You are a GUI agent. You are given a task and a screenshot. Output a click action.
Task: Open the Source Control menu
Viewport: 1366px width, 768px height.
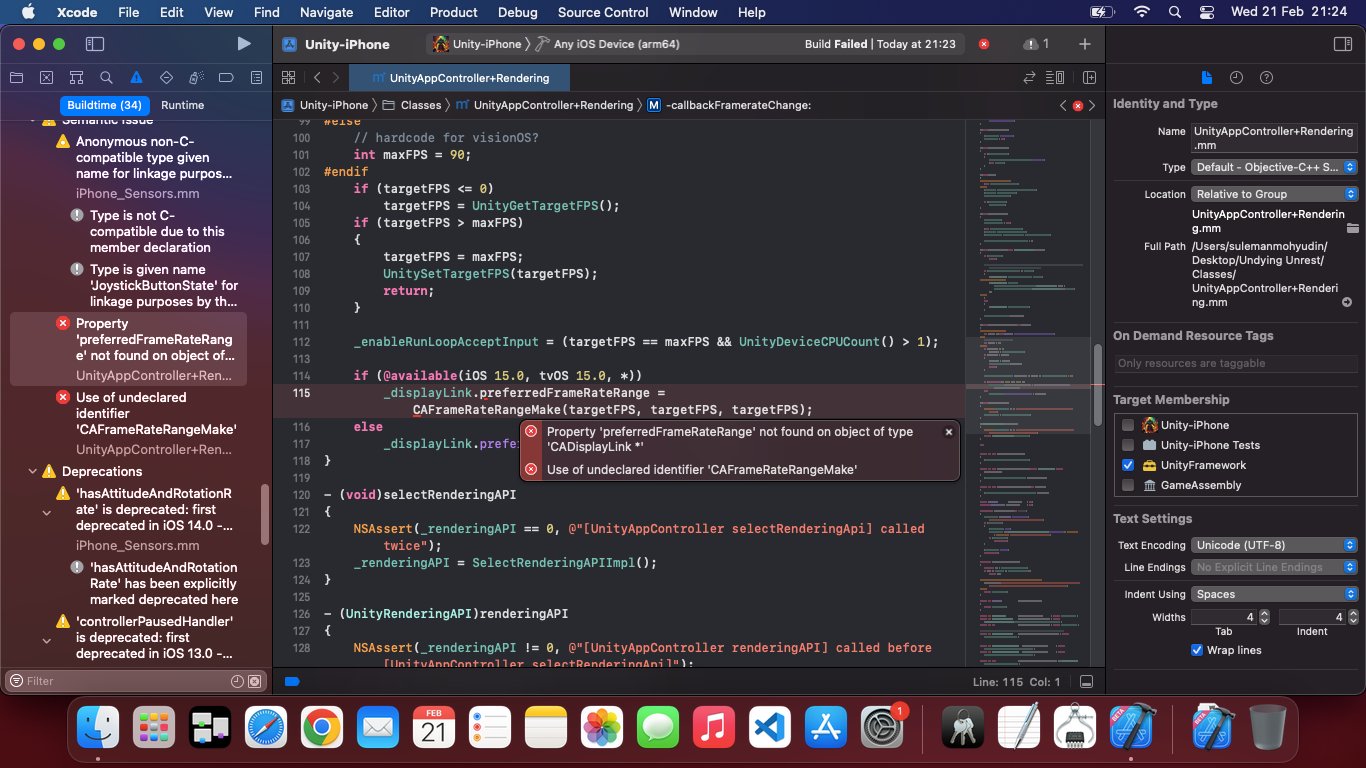pos(603,12)
